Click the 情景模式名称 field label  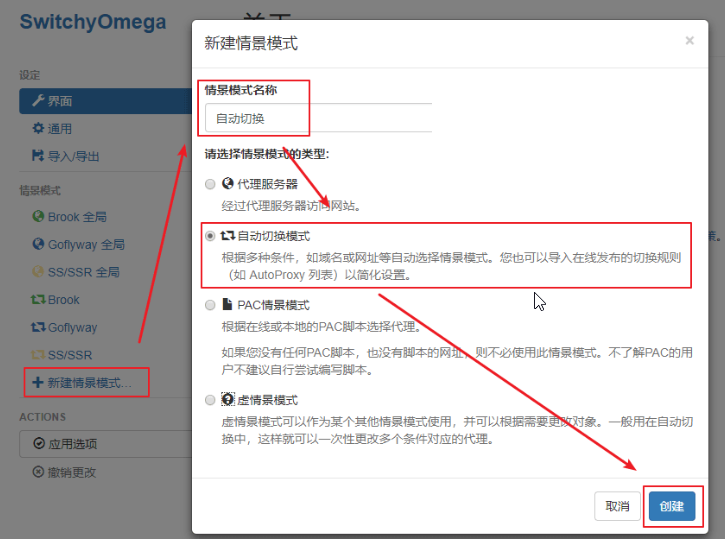[x=241, y=90]
